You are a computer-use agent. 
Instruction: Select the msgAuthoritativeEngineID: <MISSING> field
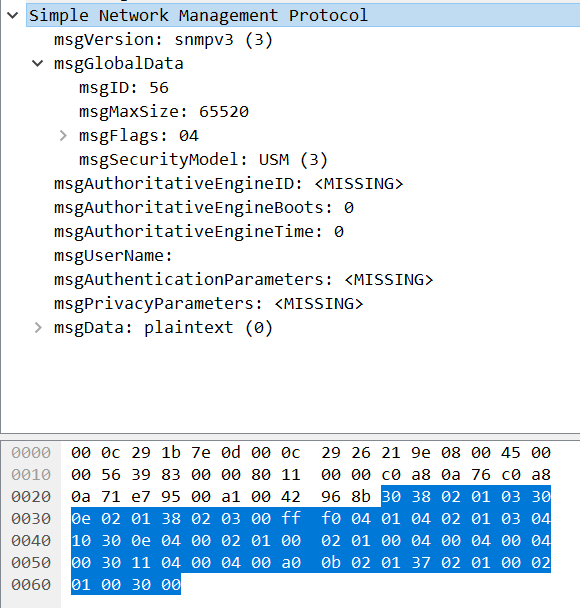(228, 184)
